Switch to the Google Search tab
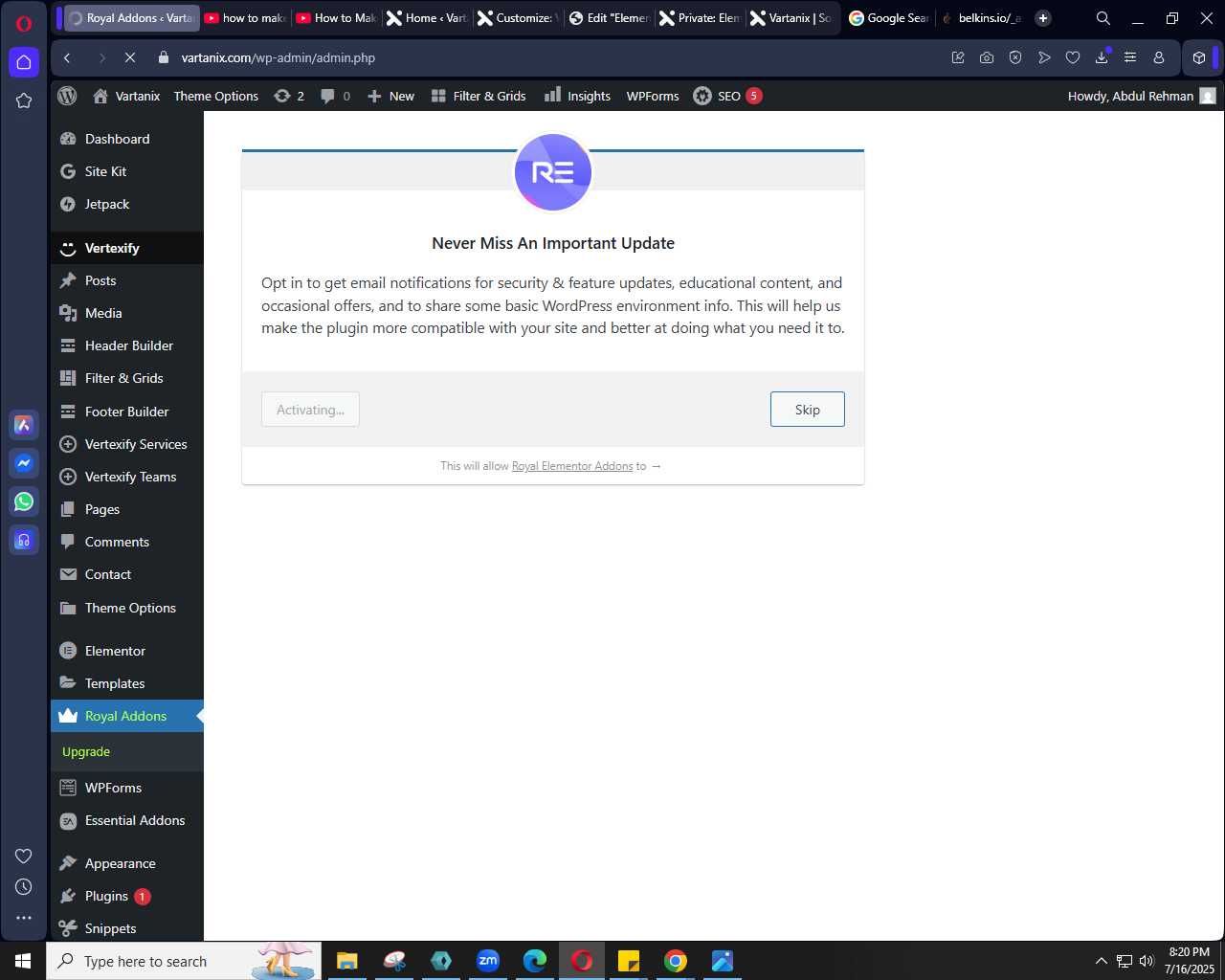 coord(888,18)
